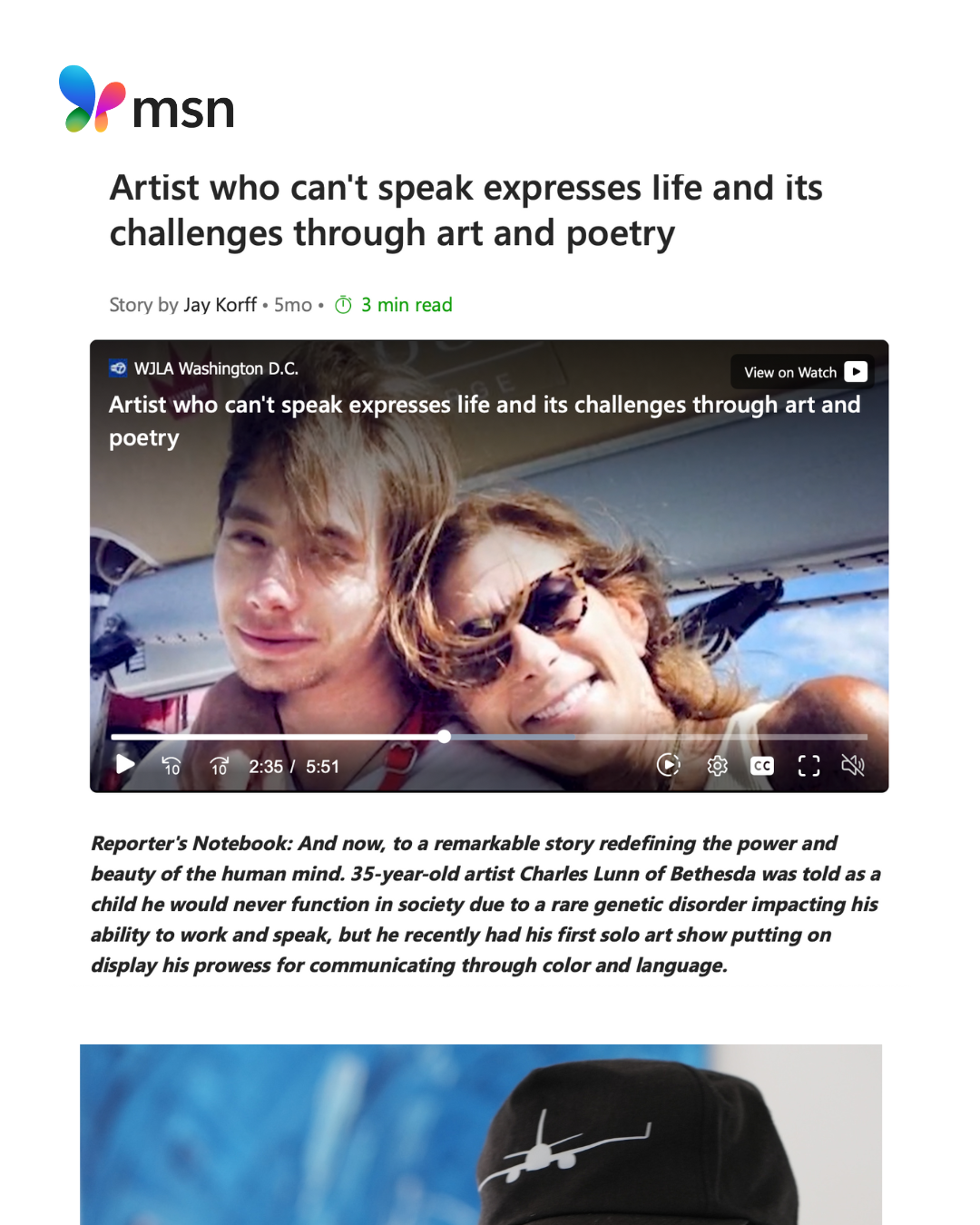The width and height of the screenshot is (980, 1225).
Task: Click the article headline
Action: (466, 211)
